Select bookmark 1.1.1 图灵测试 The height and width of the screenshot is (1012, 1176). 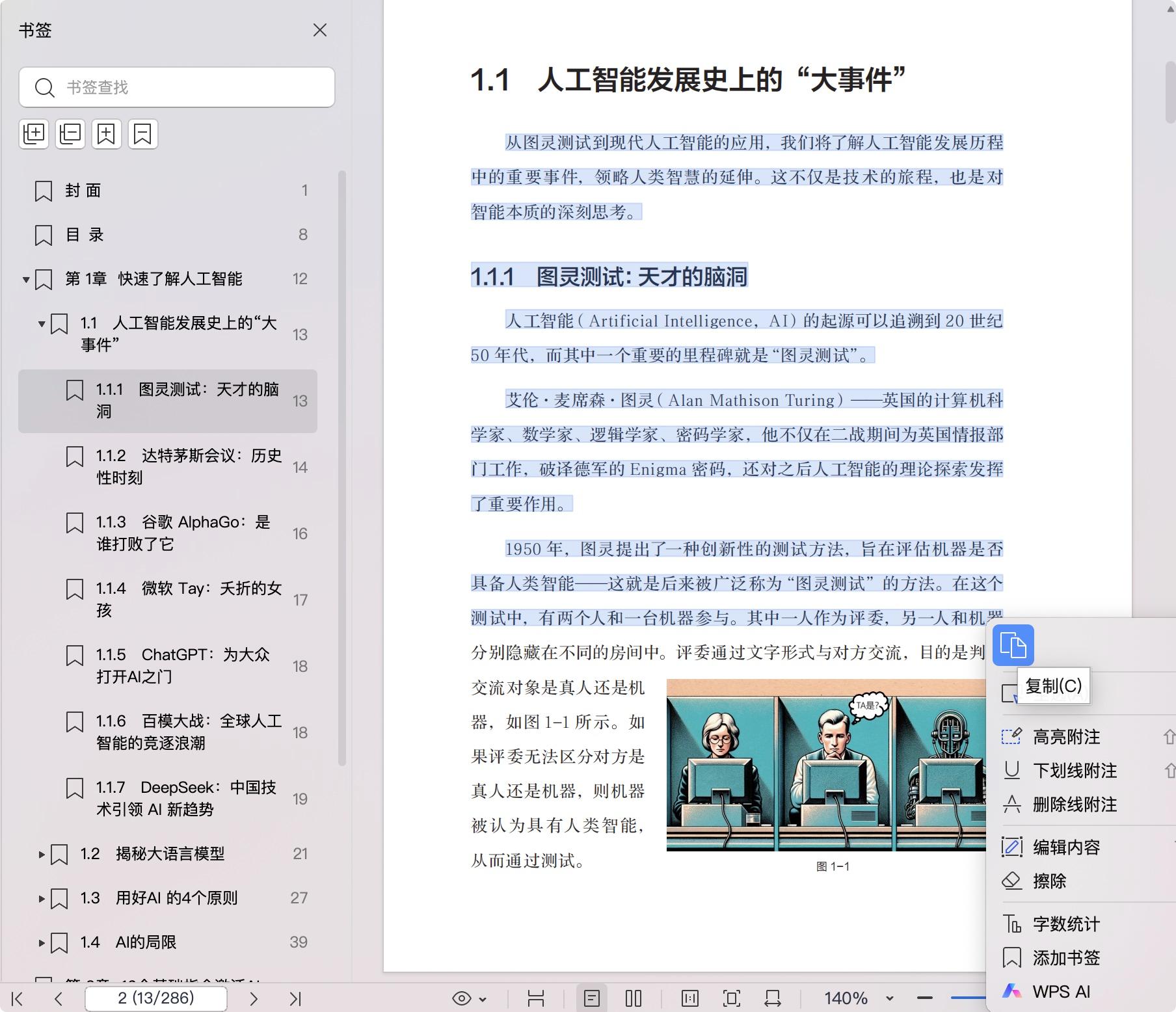(168, 401)
